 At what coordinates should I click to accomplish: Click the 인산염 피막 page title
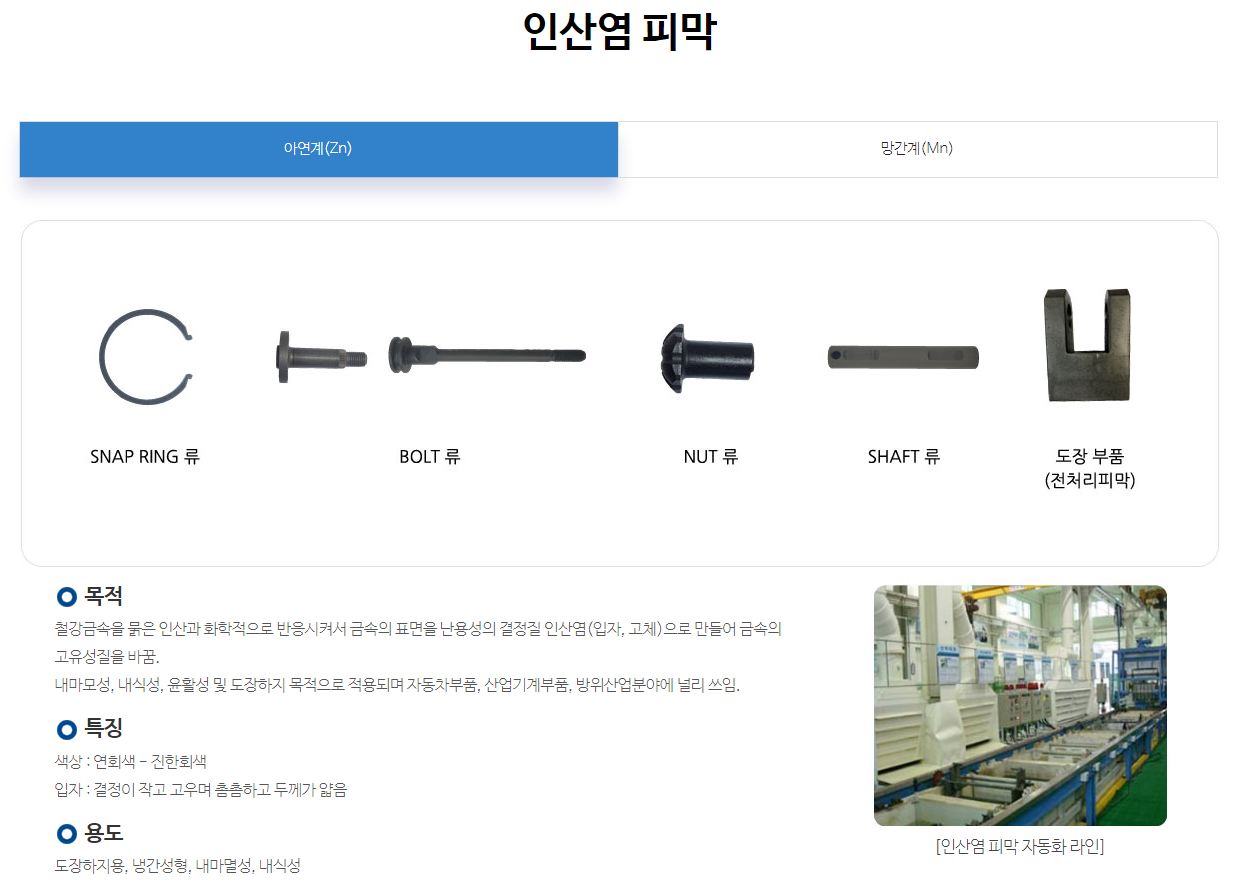[619, 32]
